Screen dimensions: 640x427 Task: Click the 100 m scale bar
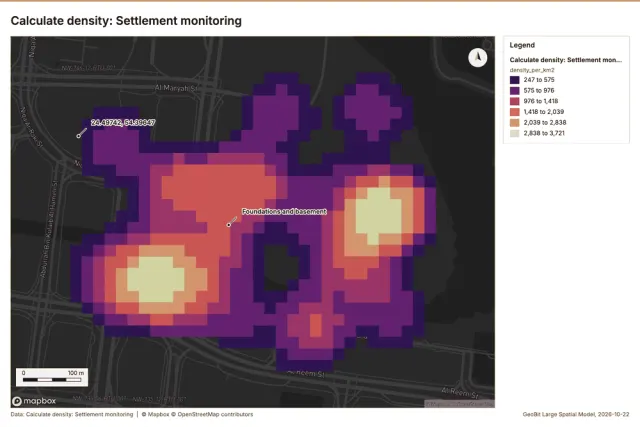[52, 377]
